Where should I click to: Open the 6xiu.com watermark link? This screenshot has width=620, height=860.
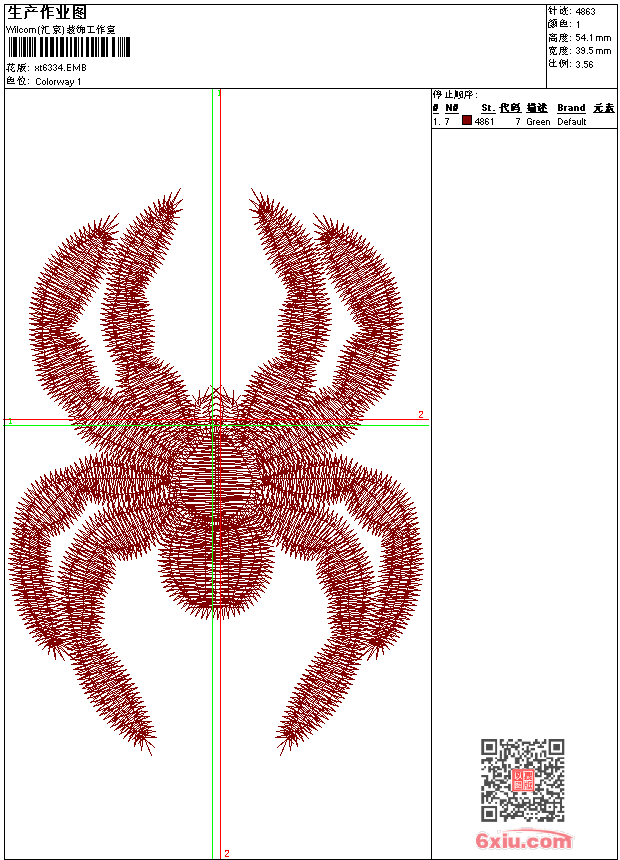click(524, 841)
